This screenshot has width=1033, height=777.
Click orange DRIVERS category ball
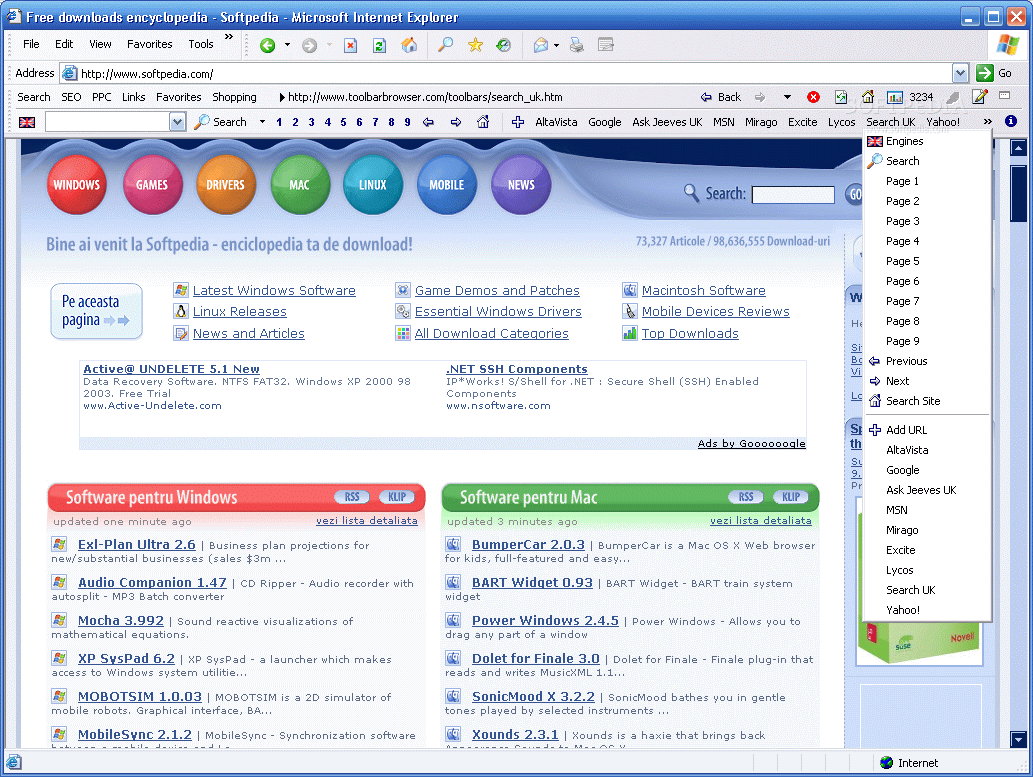225,185
